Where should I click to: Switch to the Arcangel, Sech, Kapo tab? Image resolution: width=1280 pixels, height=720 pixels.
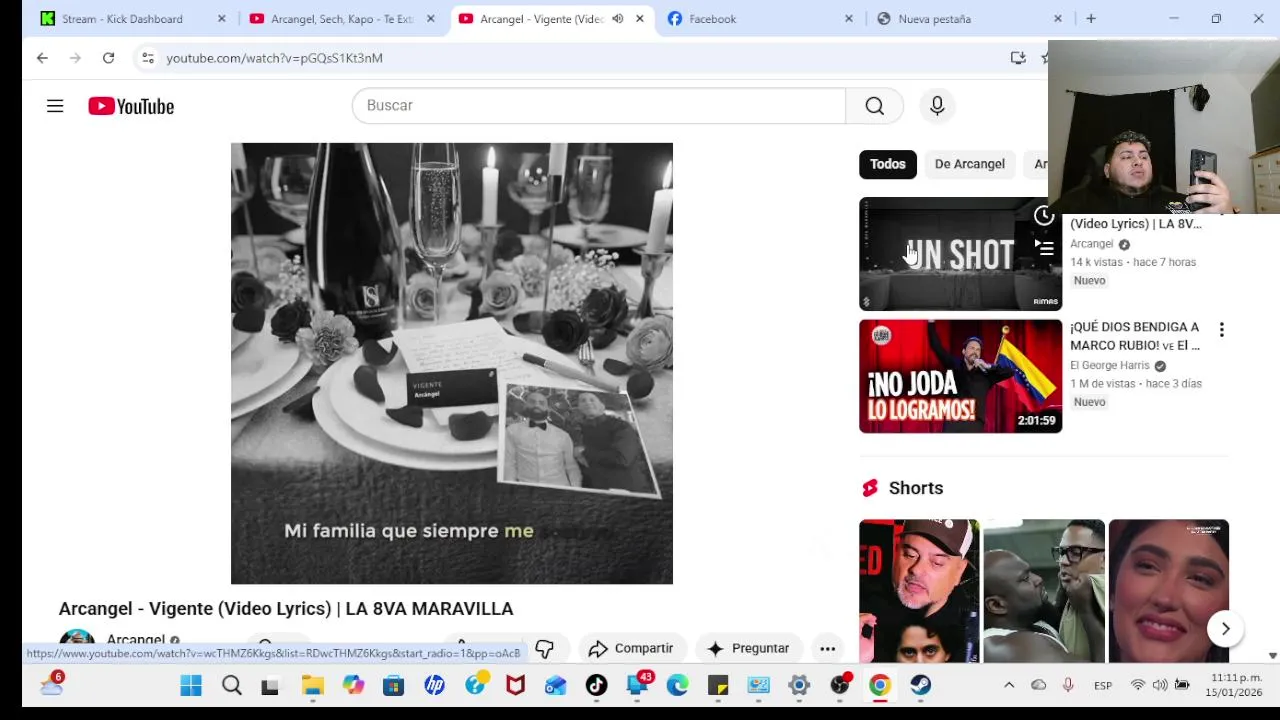pyautogui.click(x=342, y=19)
